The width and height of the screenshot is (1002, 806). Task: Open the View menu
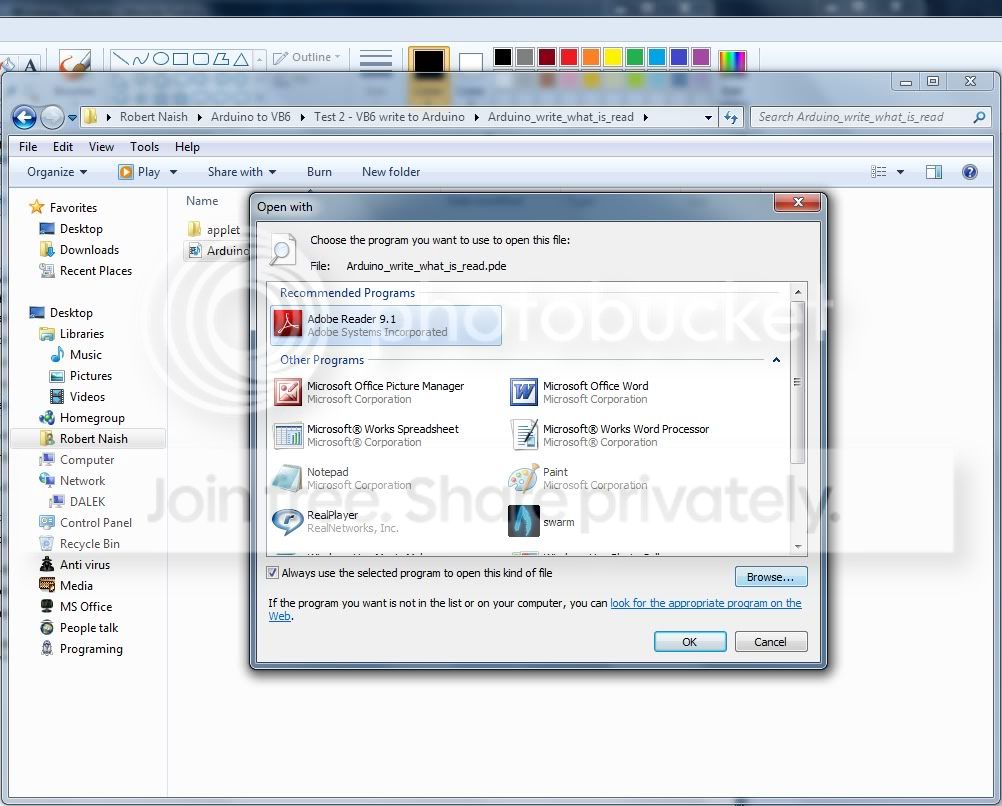(x=102, y=147)
